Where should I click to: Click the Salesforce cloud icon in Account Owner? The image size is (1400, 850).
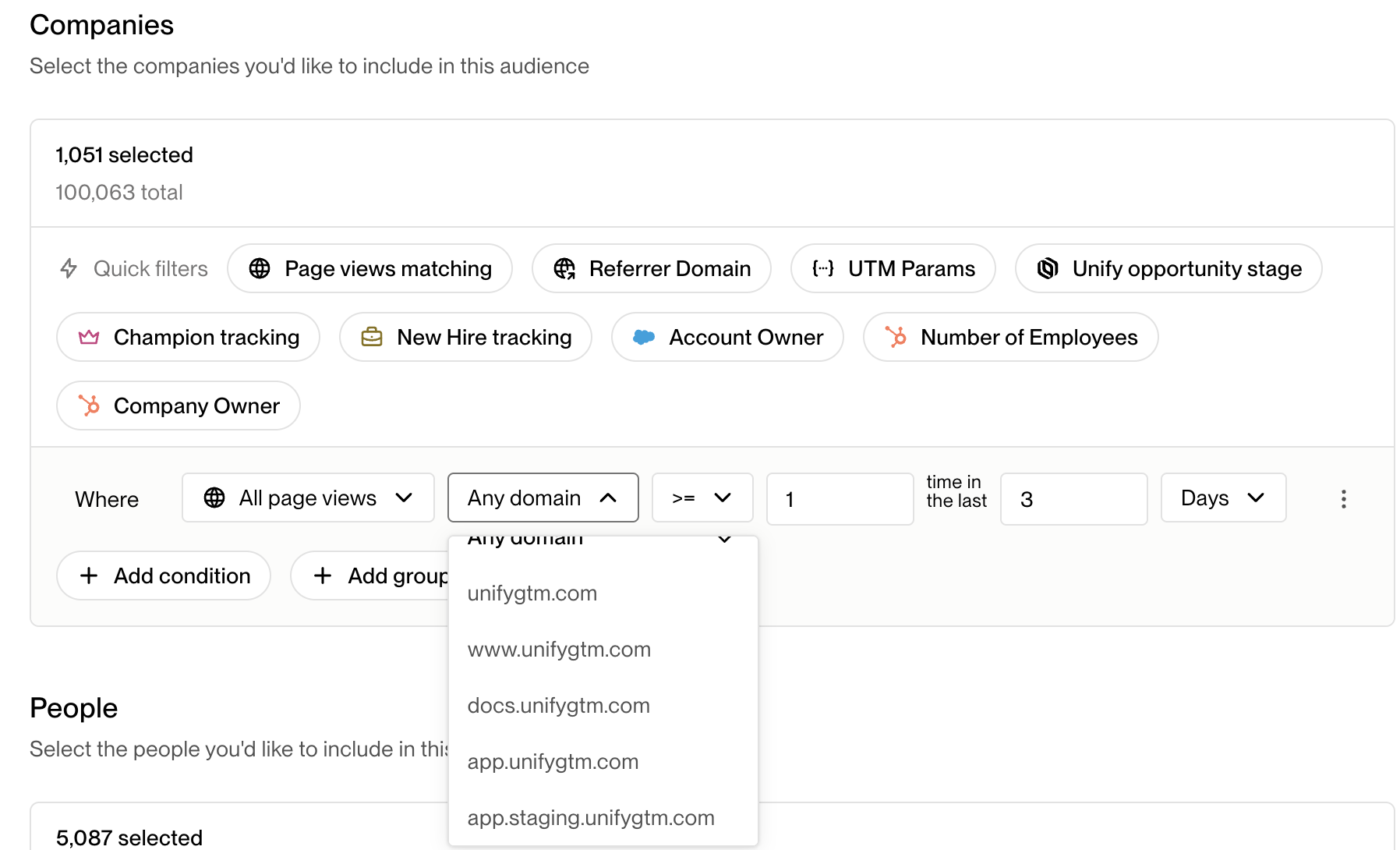(x=644, y=337)
